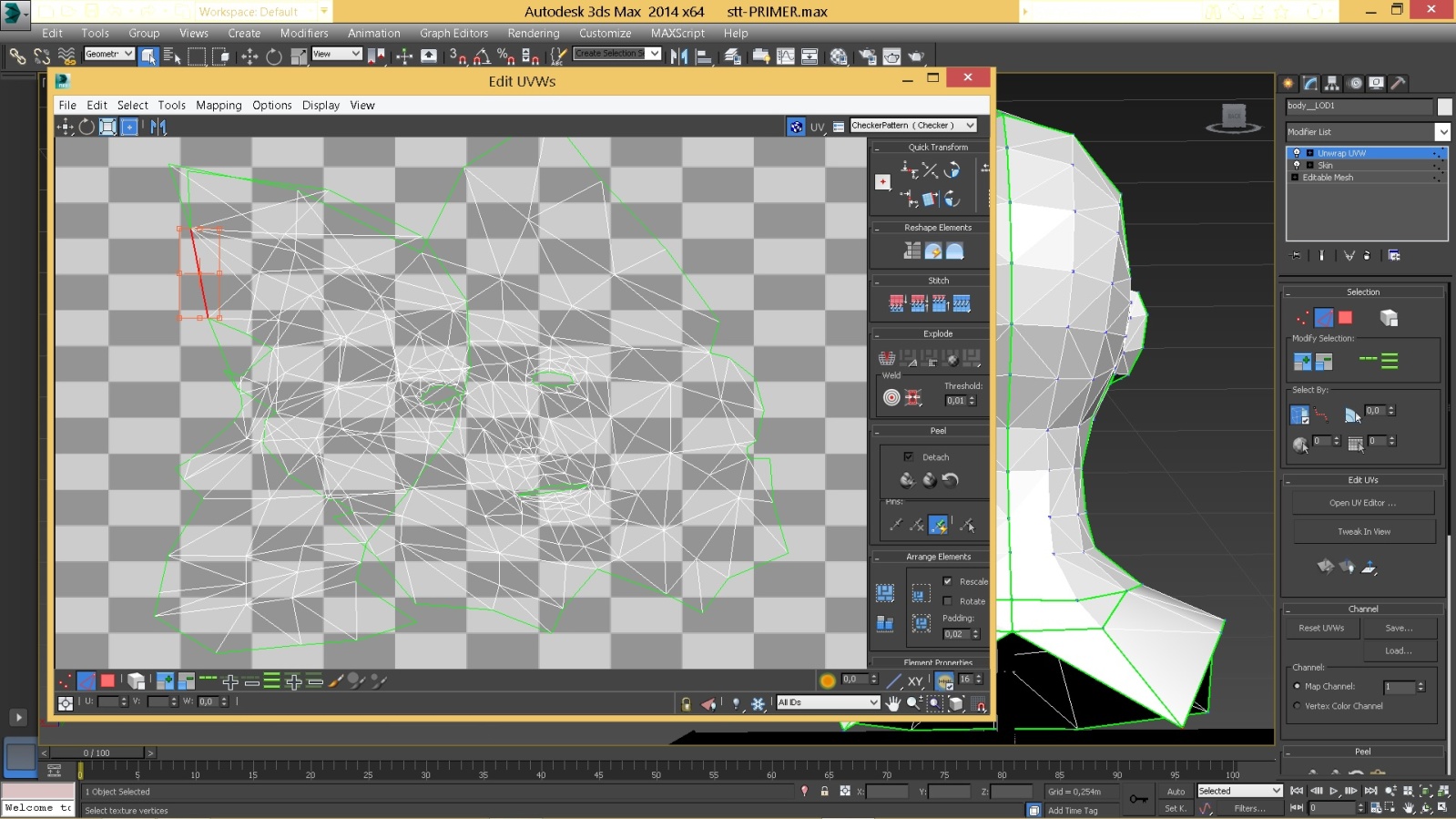Toggle the lightbulb of Skin modifier

click(1297, 165)
